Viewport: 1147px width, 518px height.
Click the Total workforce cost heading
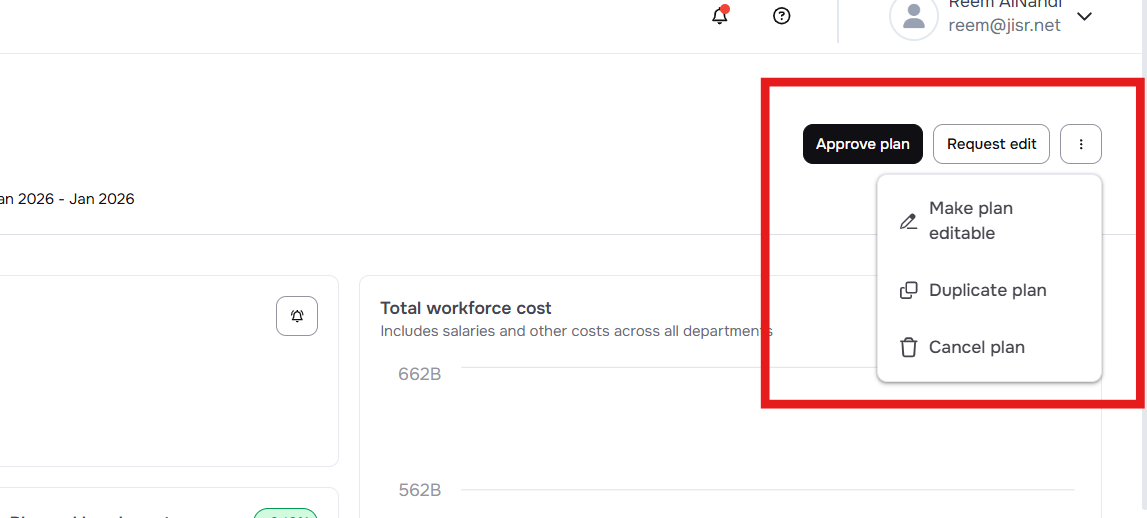tap(466, 308)
